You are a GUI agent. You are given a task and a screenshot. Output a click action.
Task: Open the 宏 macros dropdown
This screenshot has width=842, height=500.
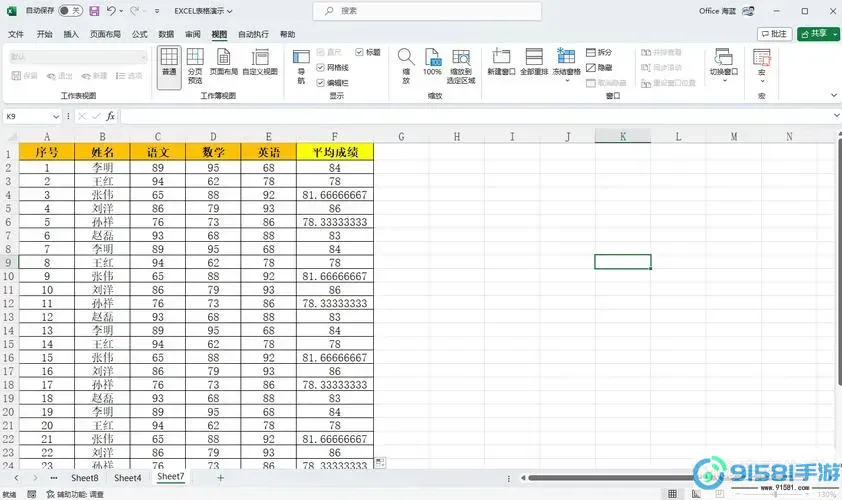(x=761, y=81)
